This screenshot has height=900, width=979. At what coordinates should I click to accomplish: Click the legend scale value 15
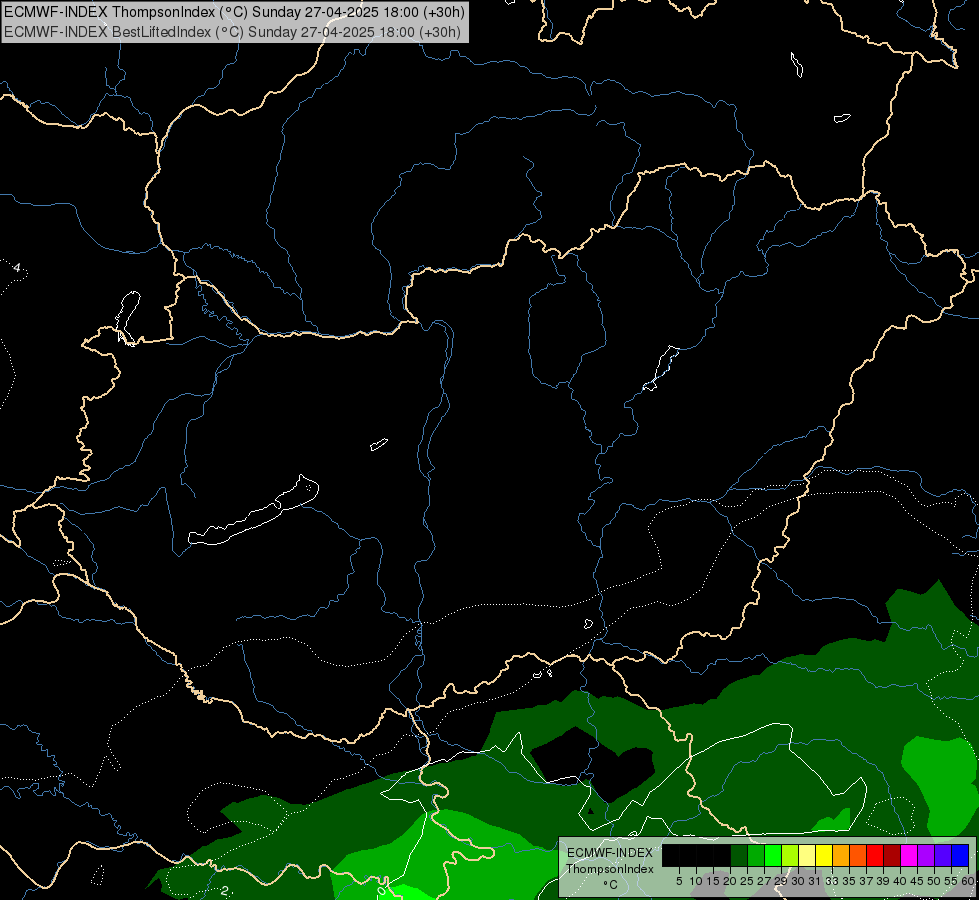pos(713,881)
